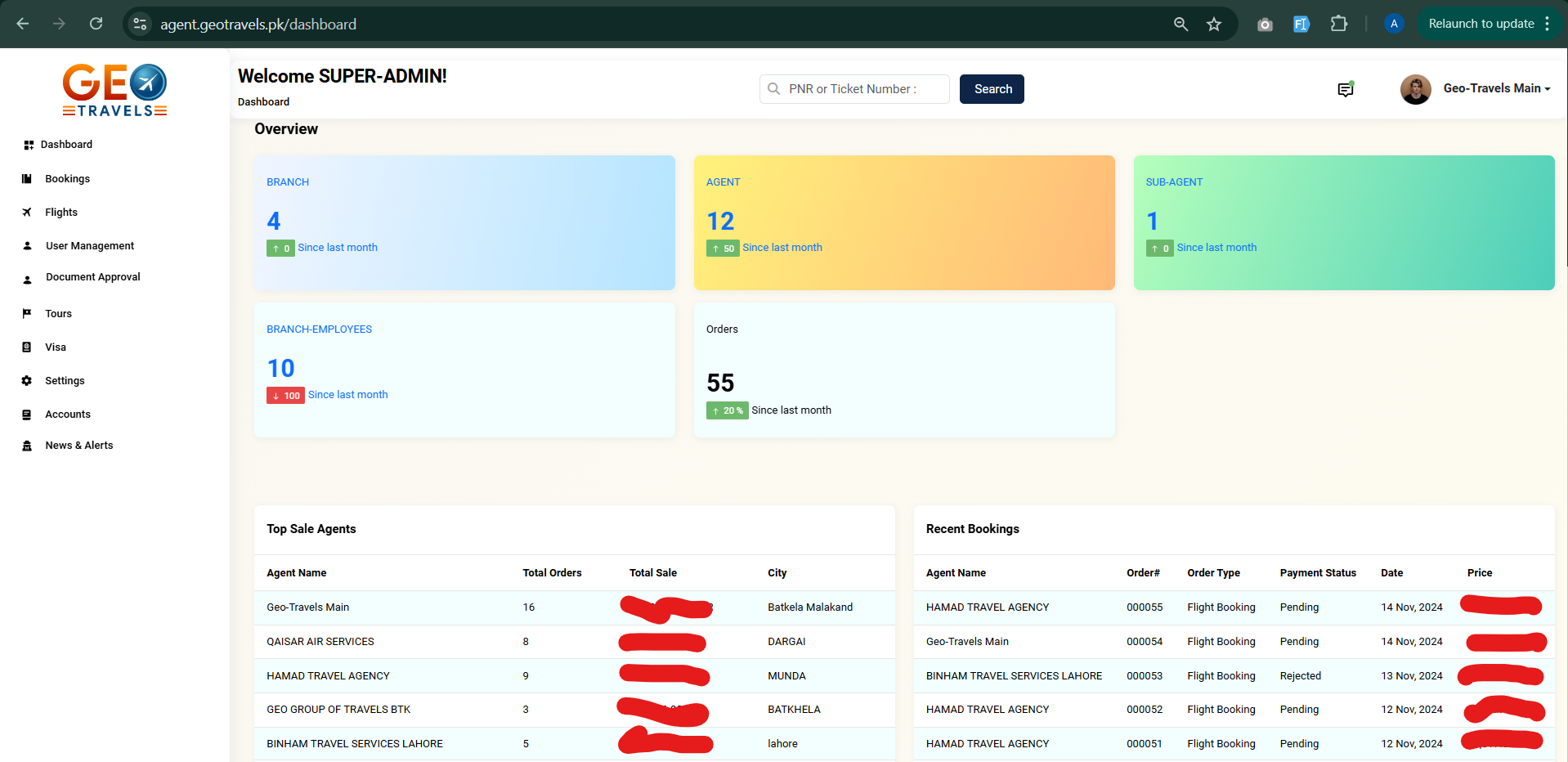The height and width of the screenshot is (762, 1568).
Task: Open the AGENT overview card
Action: pos(904,222)
